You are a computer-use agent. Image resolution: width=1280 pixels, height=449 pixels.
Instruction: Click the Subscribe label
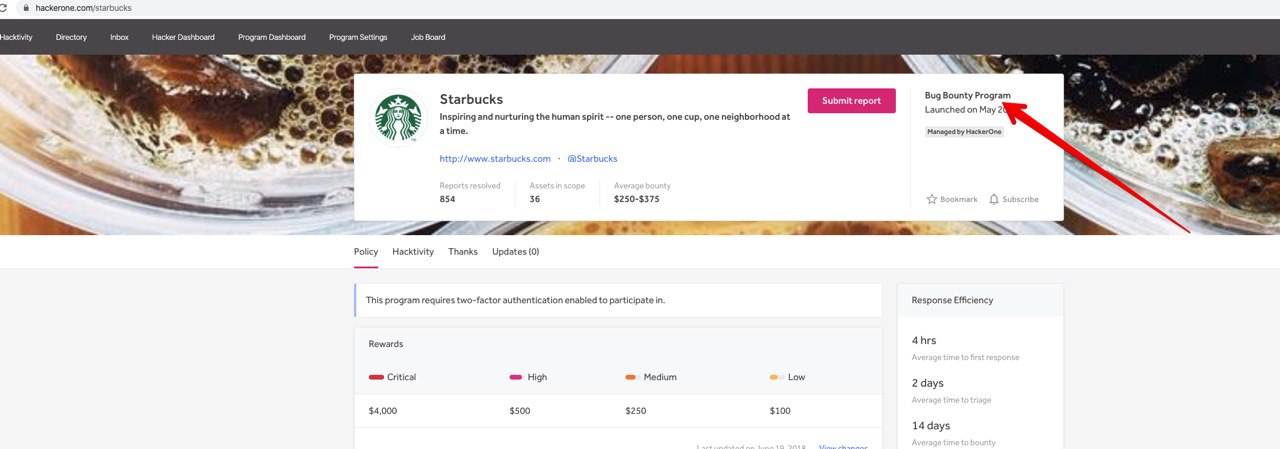coord(1020,199)
